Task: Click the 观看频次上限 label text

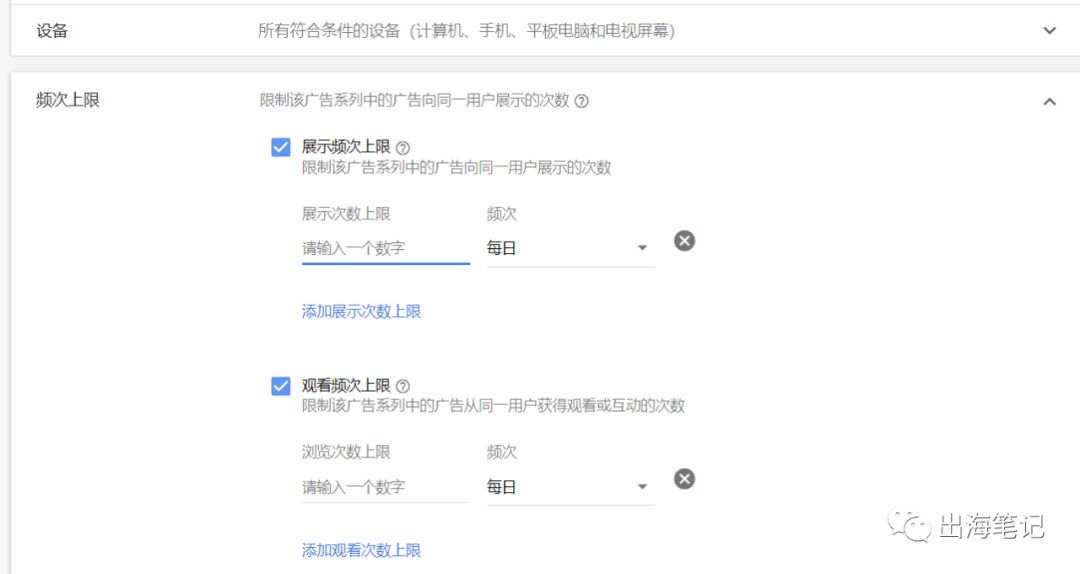Action: pos(346,386)
